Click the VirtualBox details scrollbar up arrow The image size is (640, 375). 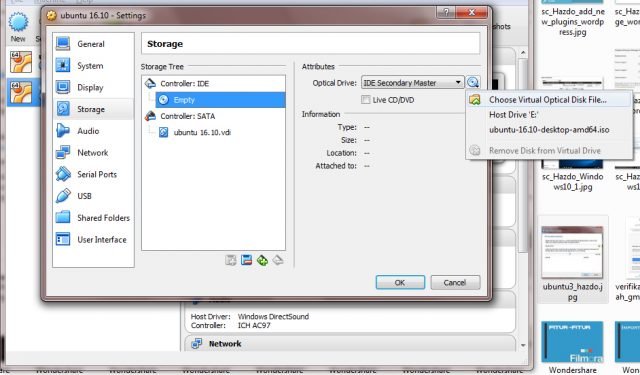point(523,53)
